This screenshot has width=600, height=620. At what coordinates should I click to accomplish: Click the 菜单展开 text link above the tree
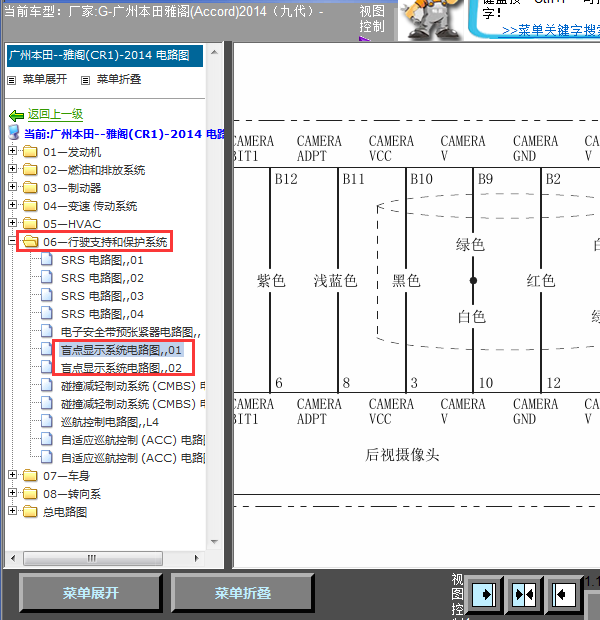45,79
